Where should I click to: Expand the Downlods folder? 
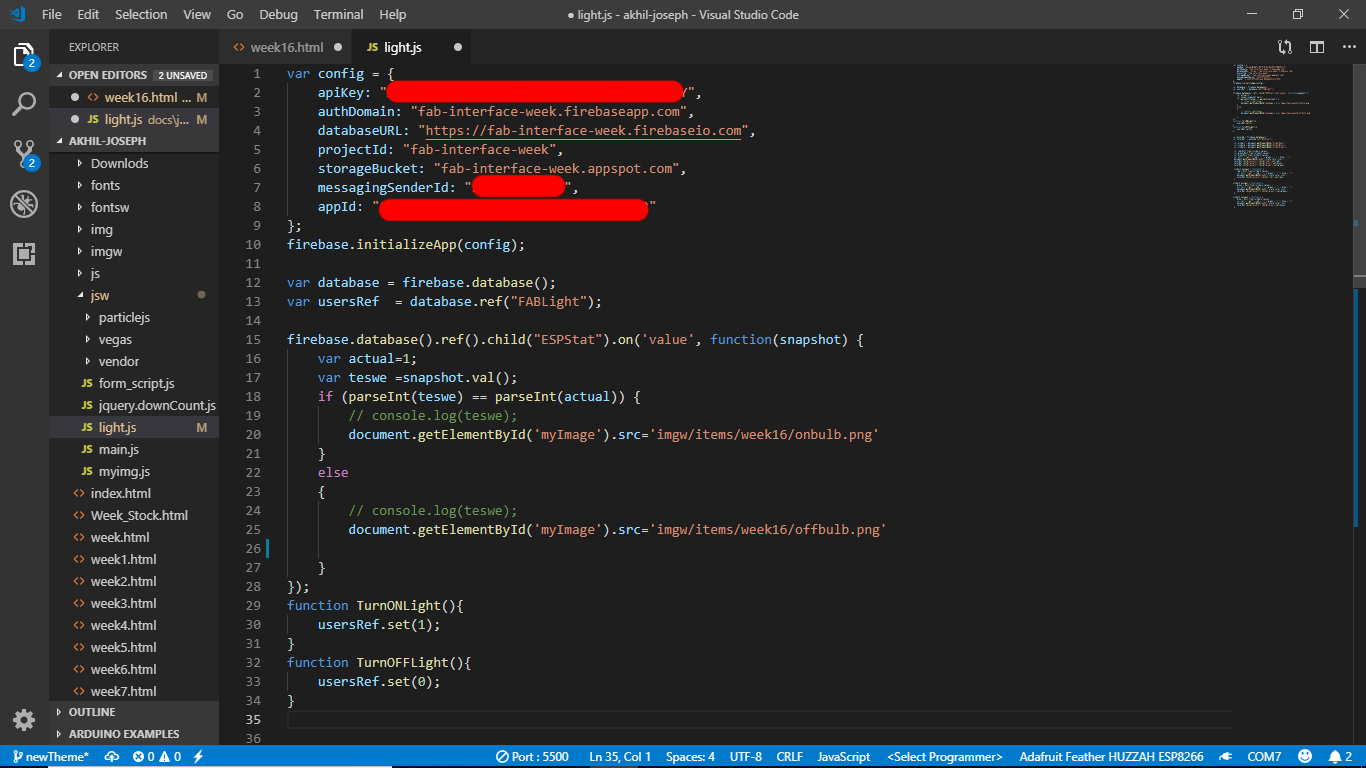[134, 163]
